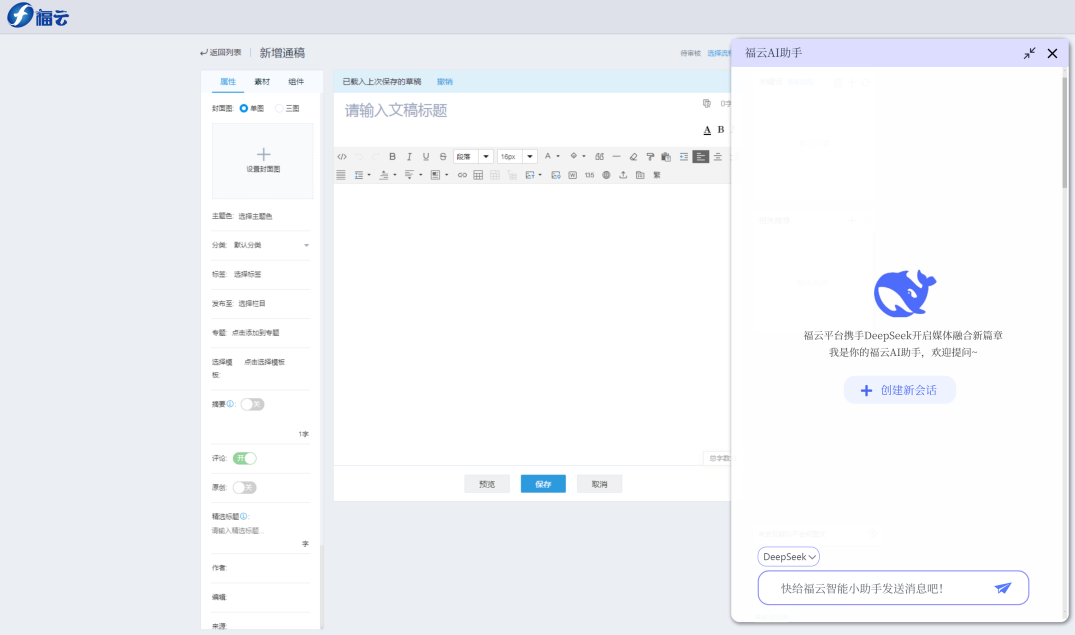The width and height of the screenshot is (1075, 635).
Task: Justify text alignment
Action: click(x=341, y=176)
